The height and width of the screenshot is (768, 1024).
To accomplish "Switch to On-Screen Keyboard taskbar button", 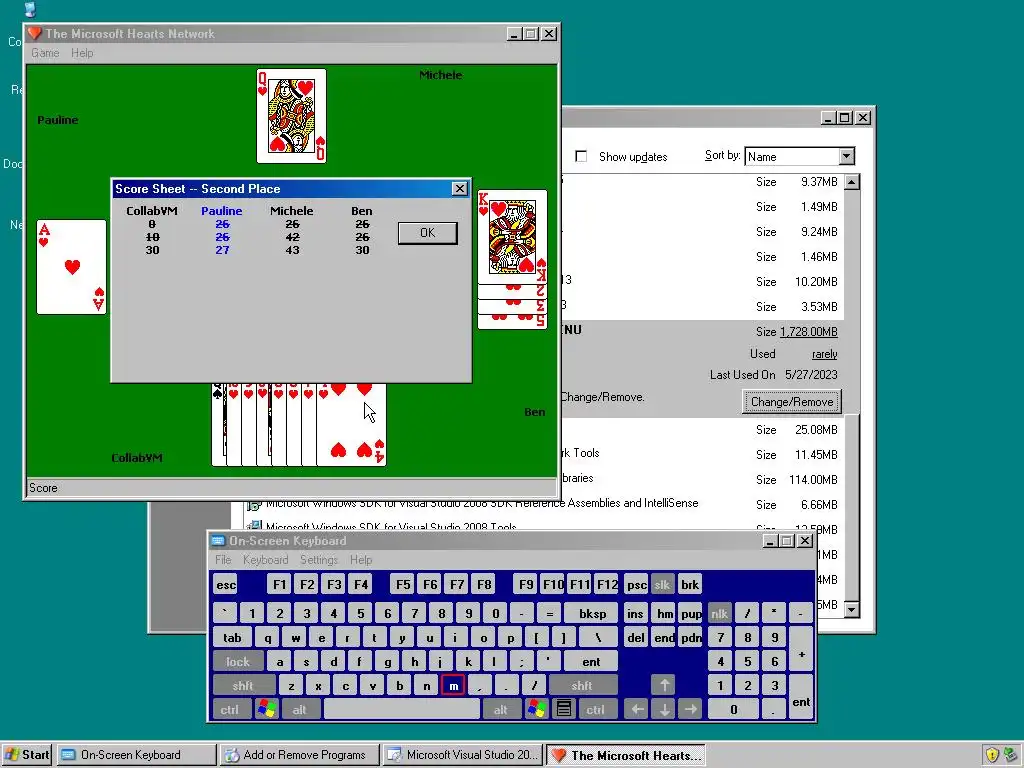I will pyautogui.click(x=136, y=755).
